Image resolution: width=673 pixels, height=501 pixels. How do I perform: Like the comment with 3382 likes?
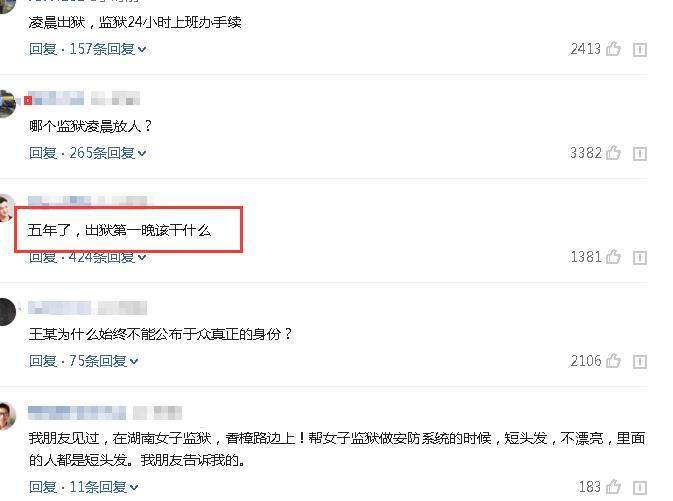pos(613,152)
